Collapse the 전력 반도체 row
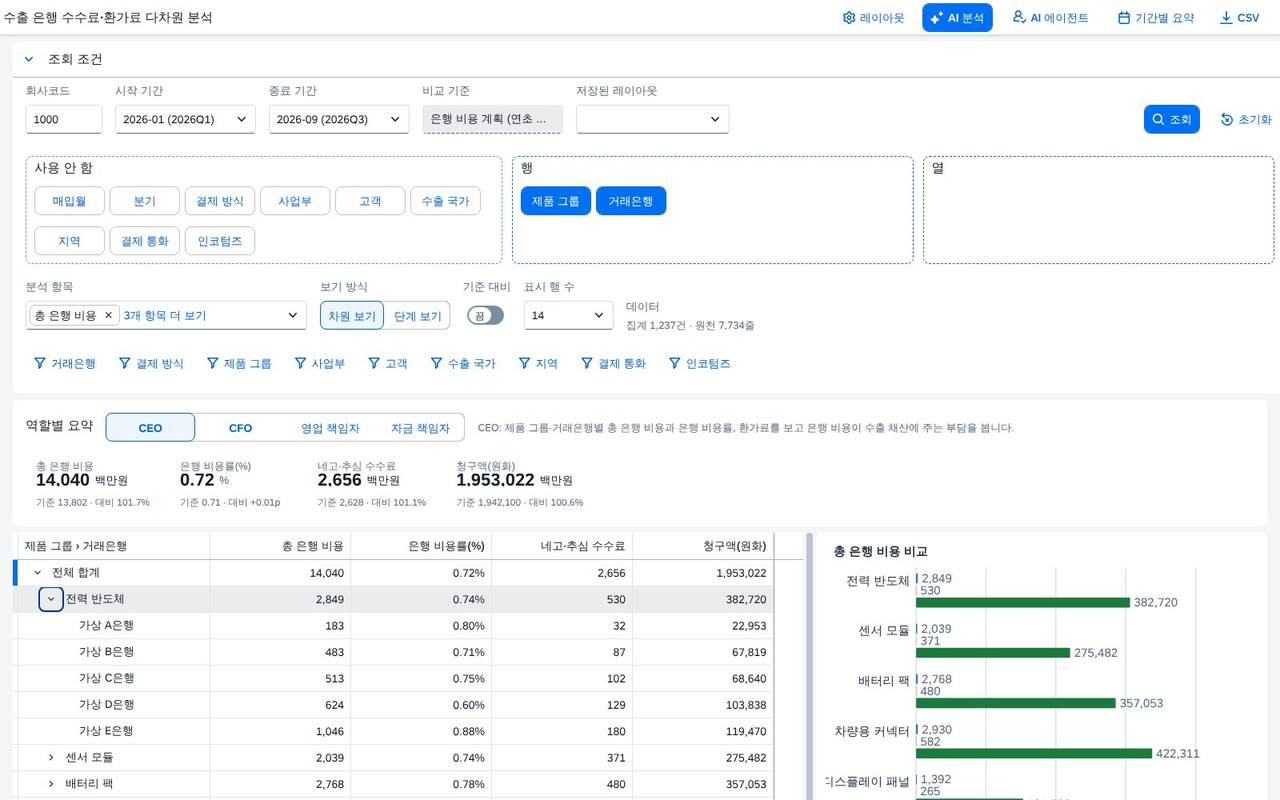The height and width of the screenshot is (800, 1280). 51,599
